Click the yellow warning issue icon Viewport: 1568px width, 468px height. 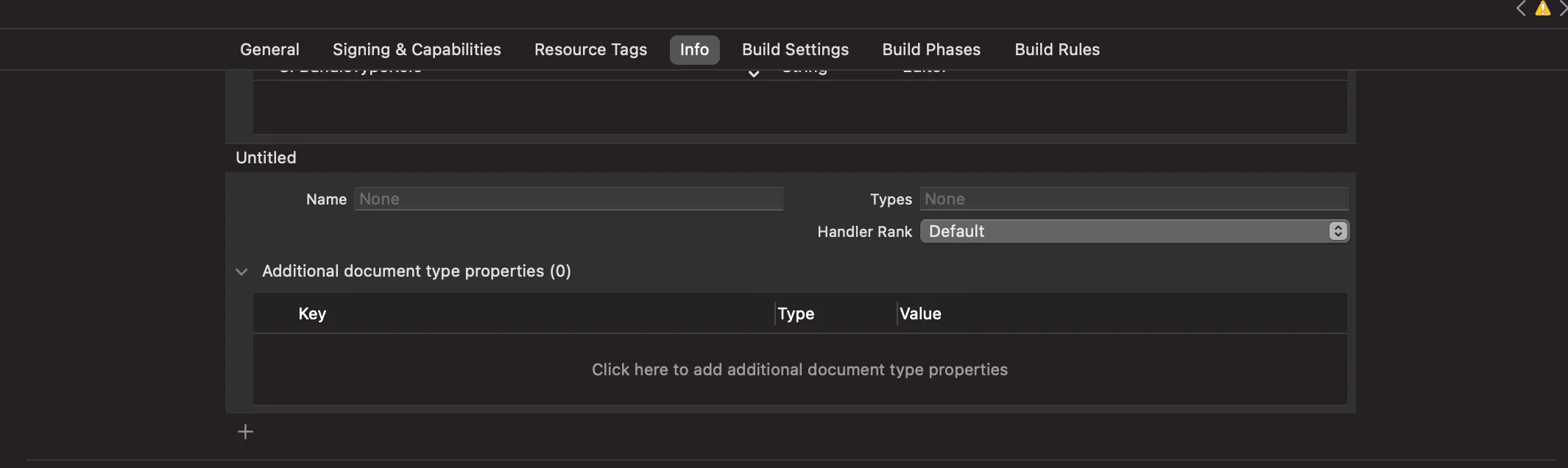(1542, 9)
